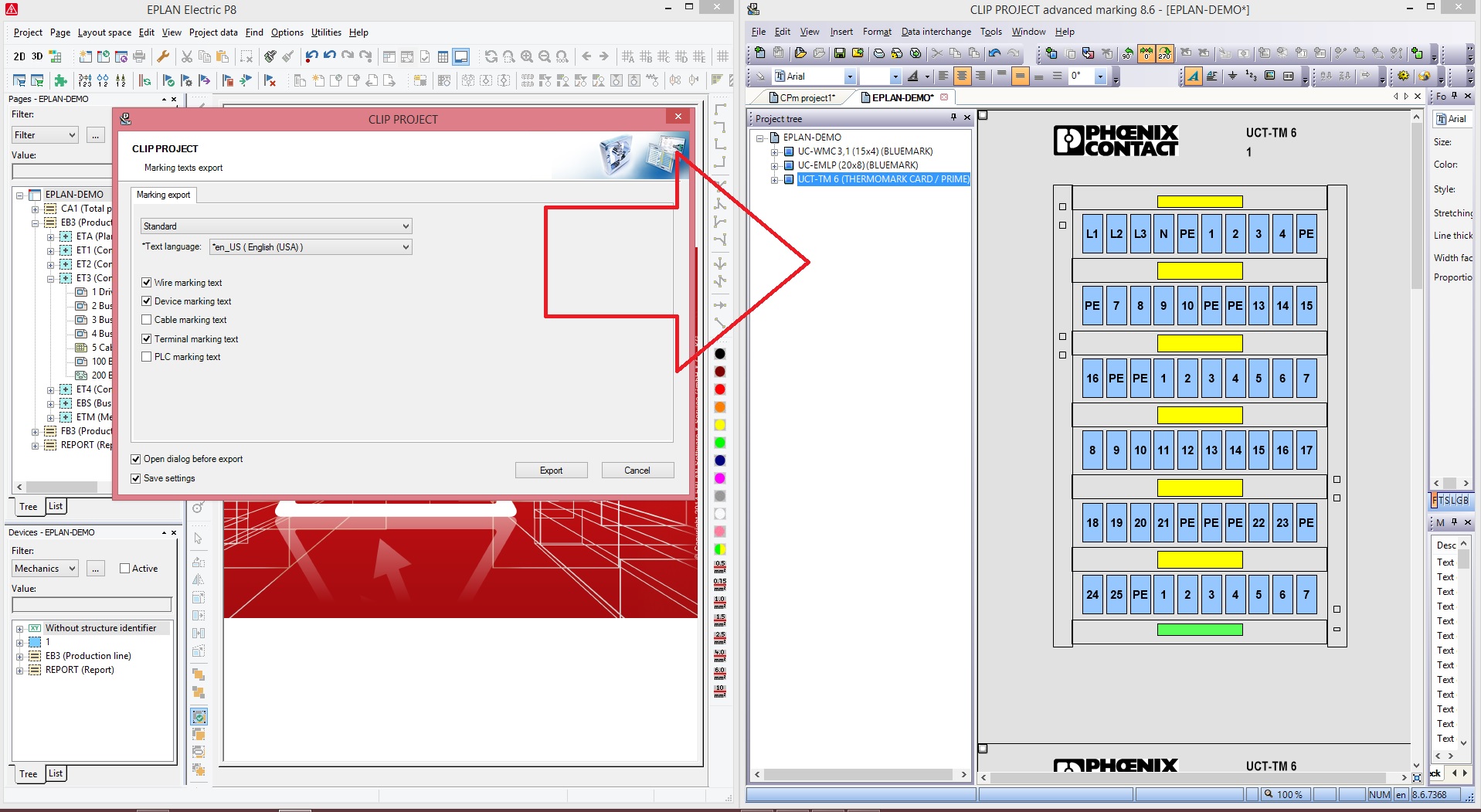
Task: Click the print icon in EPLAN toolbar
Action: pos(139,56)
